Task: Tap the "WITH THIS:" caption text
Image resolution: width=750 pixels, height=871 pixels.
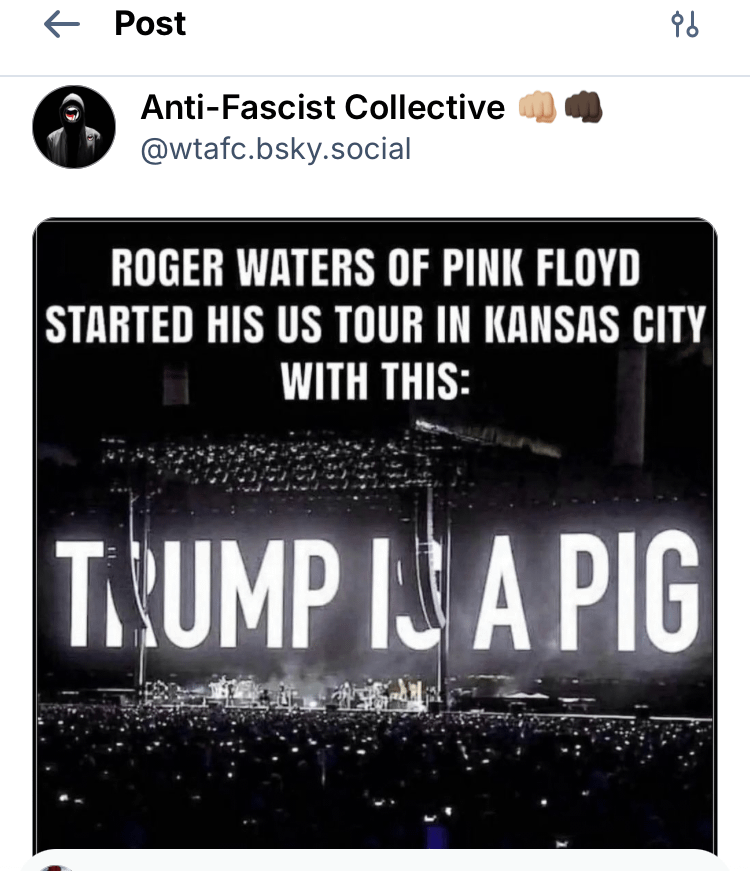Action: pyautogui.click(x=375, y=380)
